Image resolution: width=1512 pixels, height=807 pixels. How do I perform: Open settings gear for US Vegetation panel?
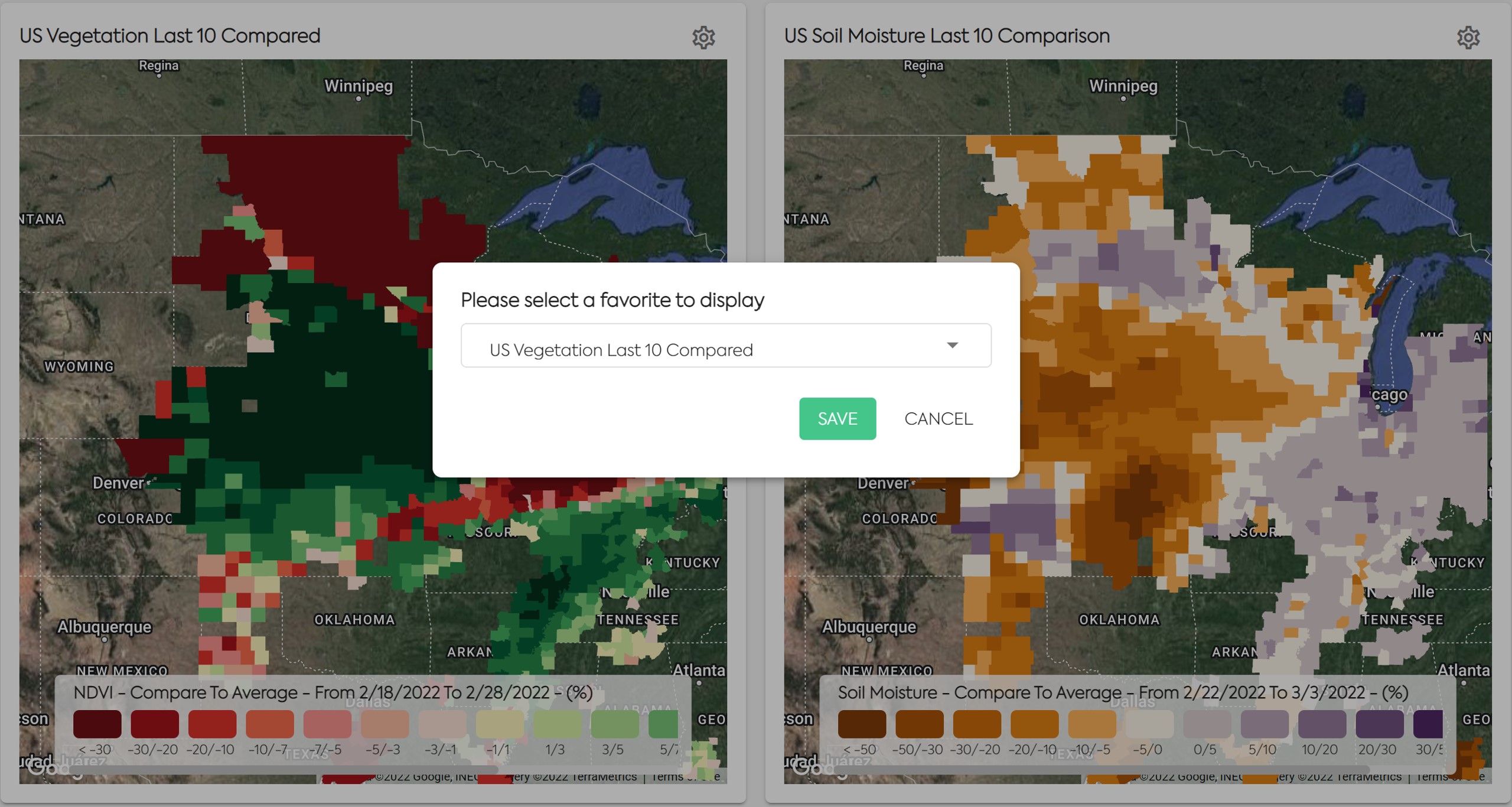pyautogui.click(x=703, y=37)
